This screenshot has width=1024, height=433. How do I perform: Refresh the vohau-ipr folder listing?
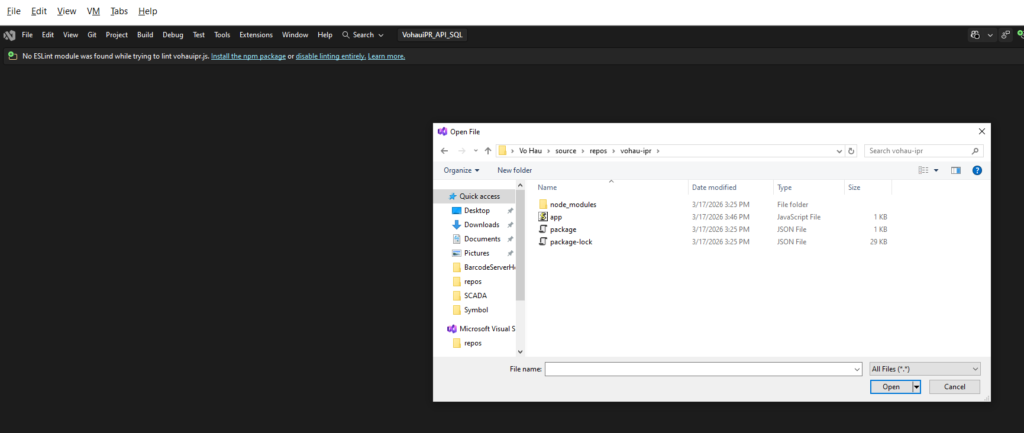tap(851, 151)
